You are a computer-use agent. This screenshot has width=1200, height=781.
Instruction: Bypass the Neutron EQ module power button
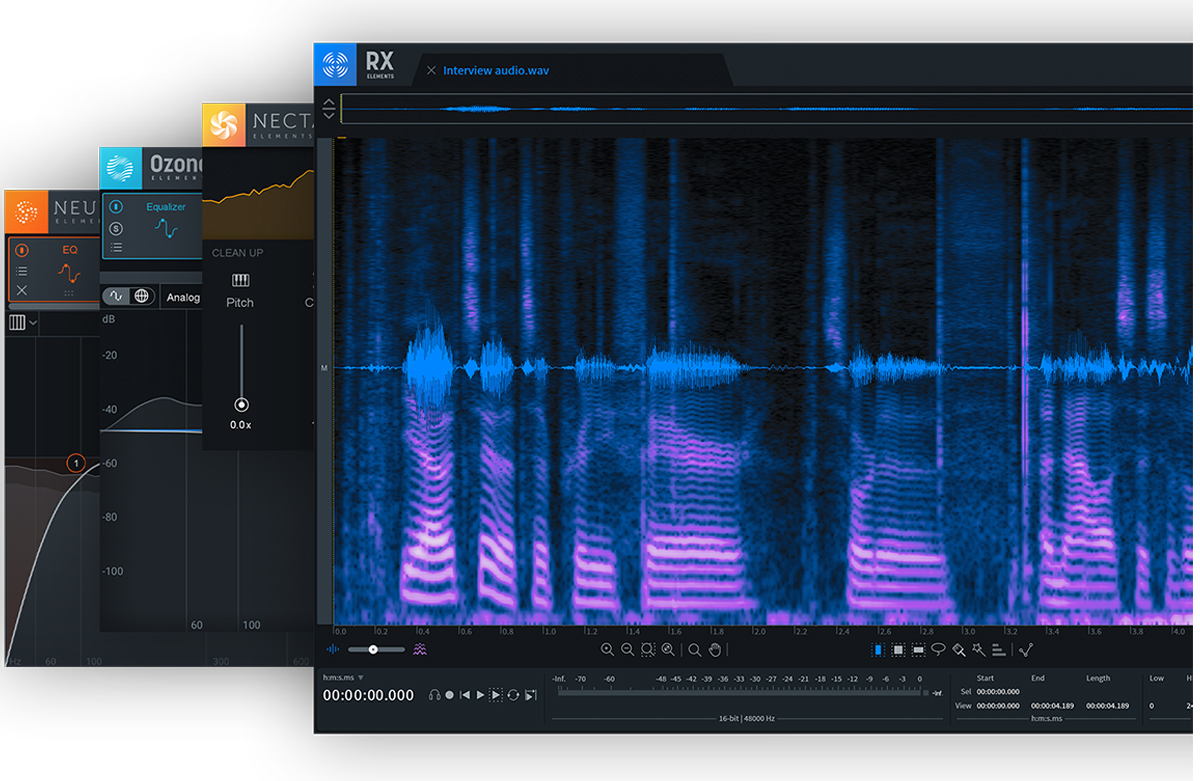[x=22, y=250]
